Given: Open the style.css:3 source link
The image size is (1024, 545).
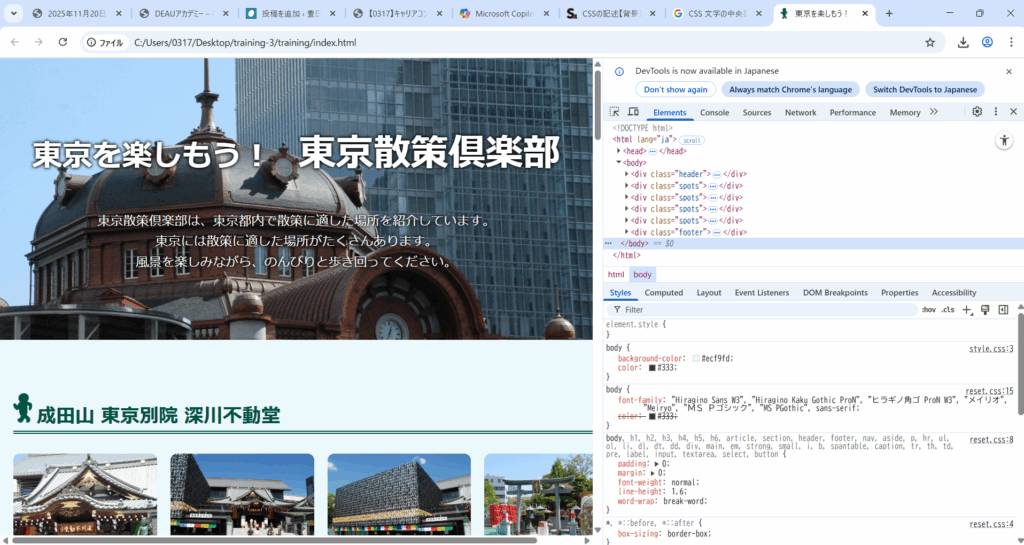Looking at the screenshot, I should click(991, 348).
